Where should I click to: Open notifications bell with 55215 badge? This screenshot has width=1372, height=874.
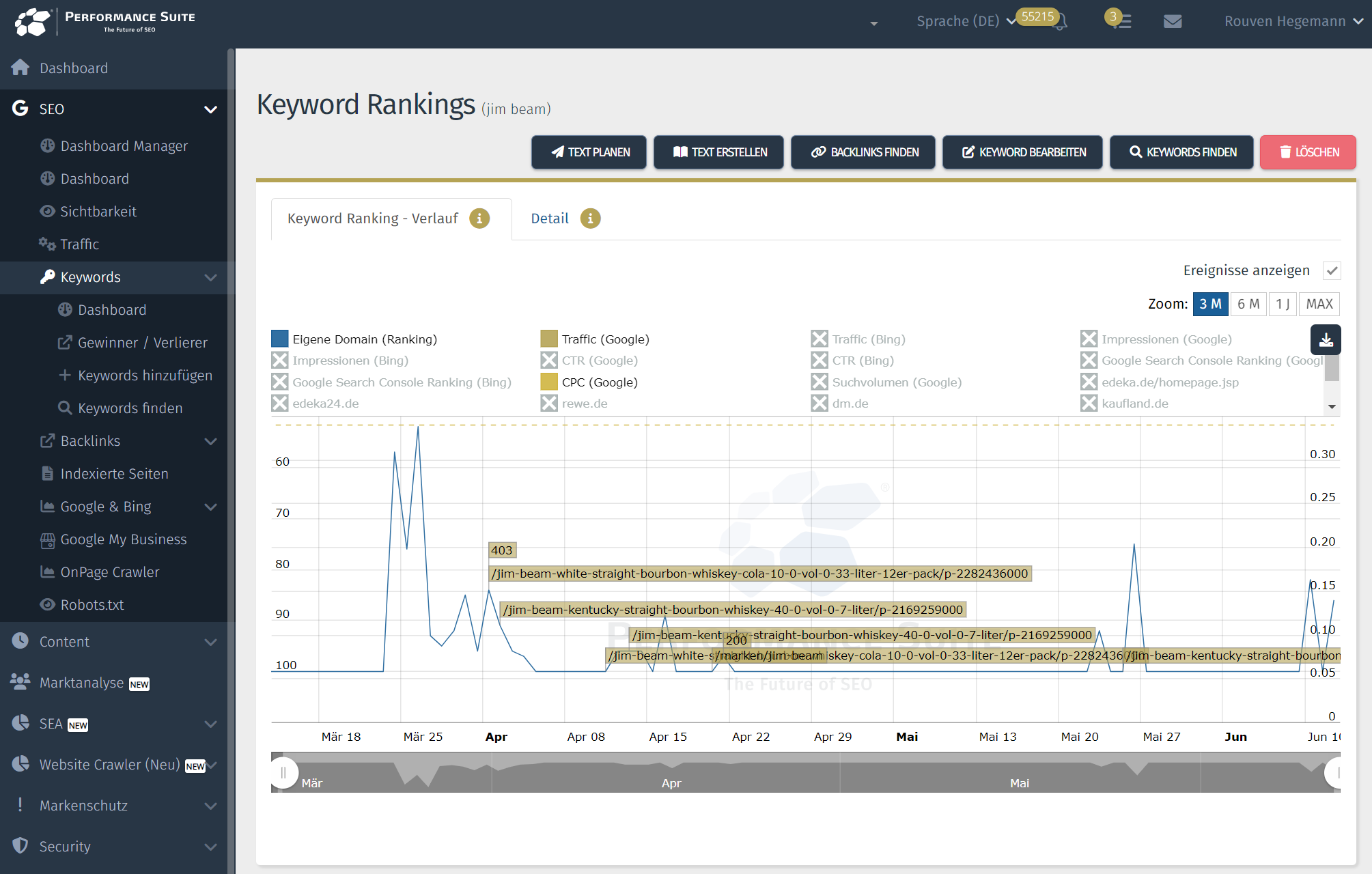(1059, 22)
